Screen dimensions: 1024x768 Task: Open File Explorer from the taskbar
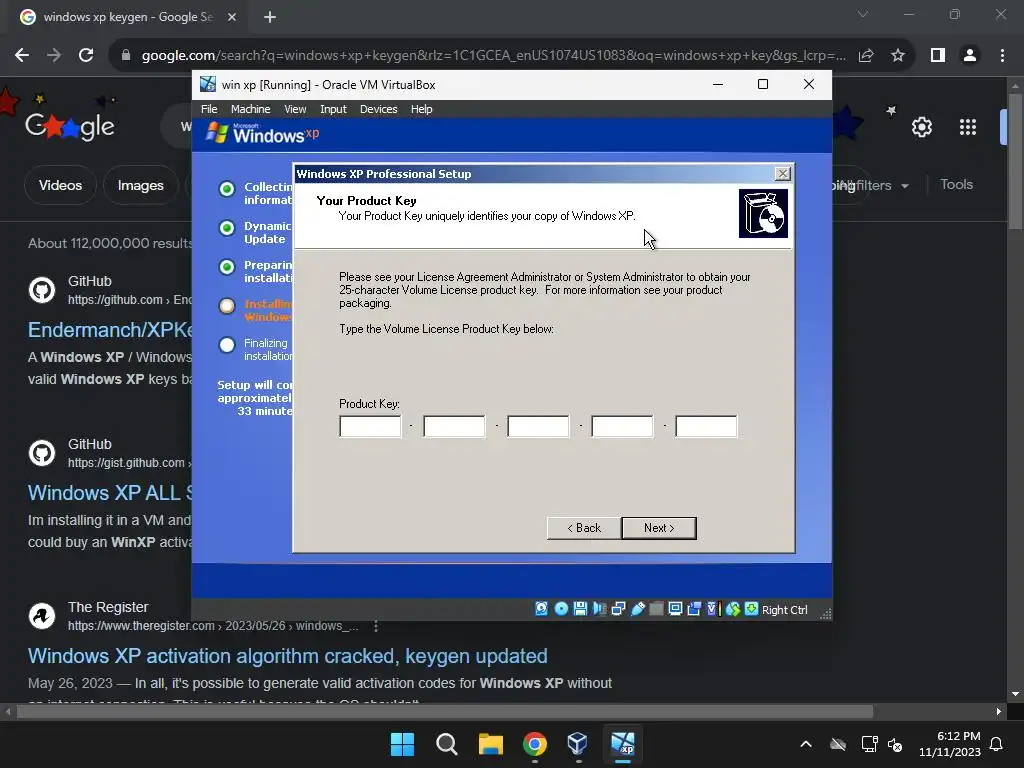[490, 744]
